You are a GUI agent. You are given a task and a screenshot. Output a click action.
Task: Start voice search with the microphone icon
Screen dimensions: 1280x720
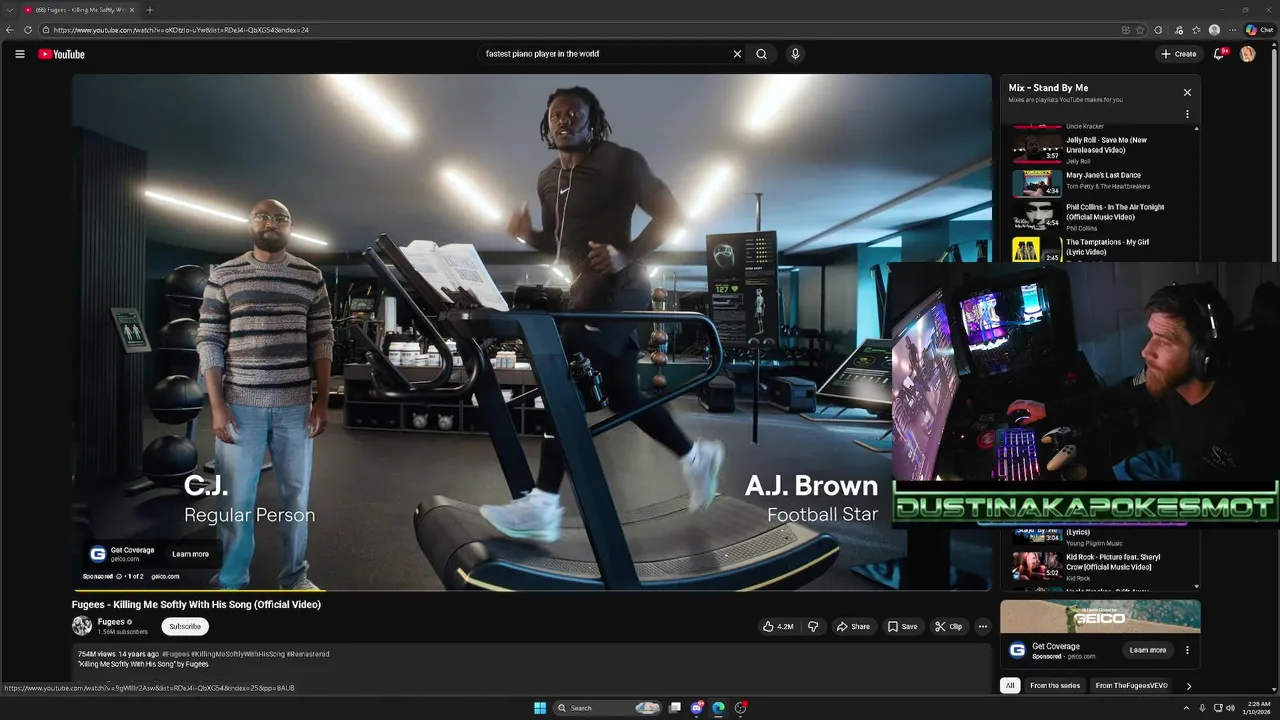click(x=795, y=54)
